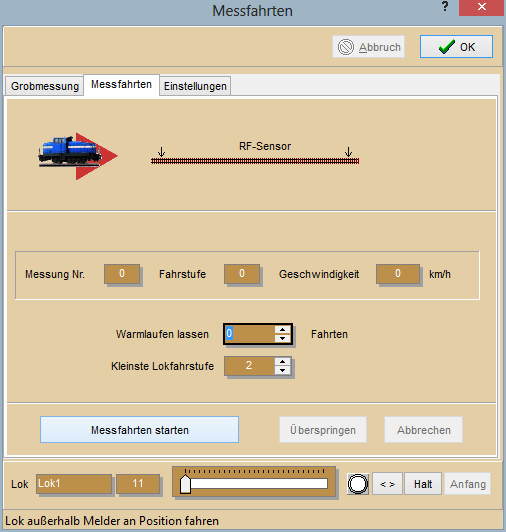Select the Messfahrten tab

tap(121, 84)
